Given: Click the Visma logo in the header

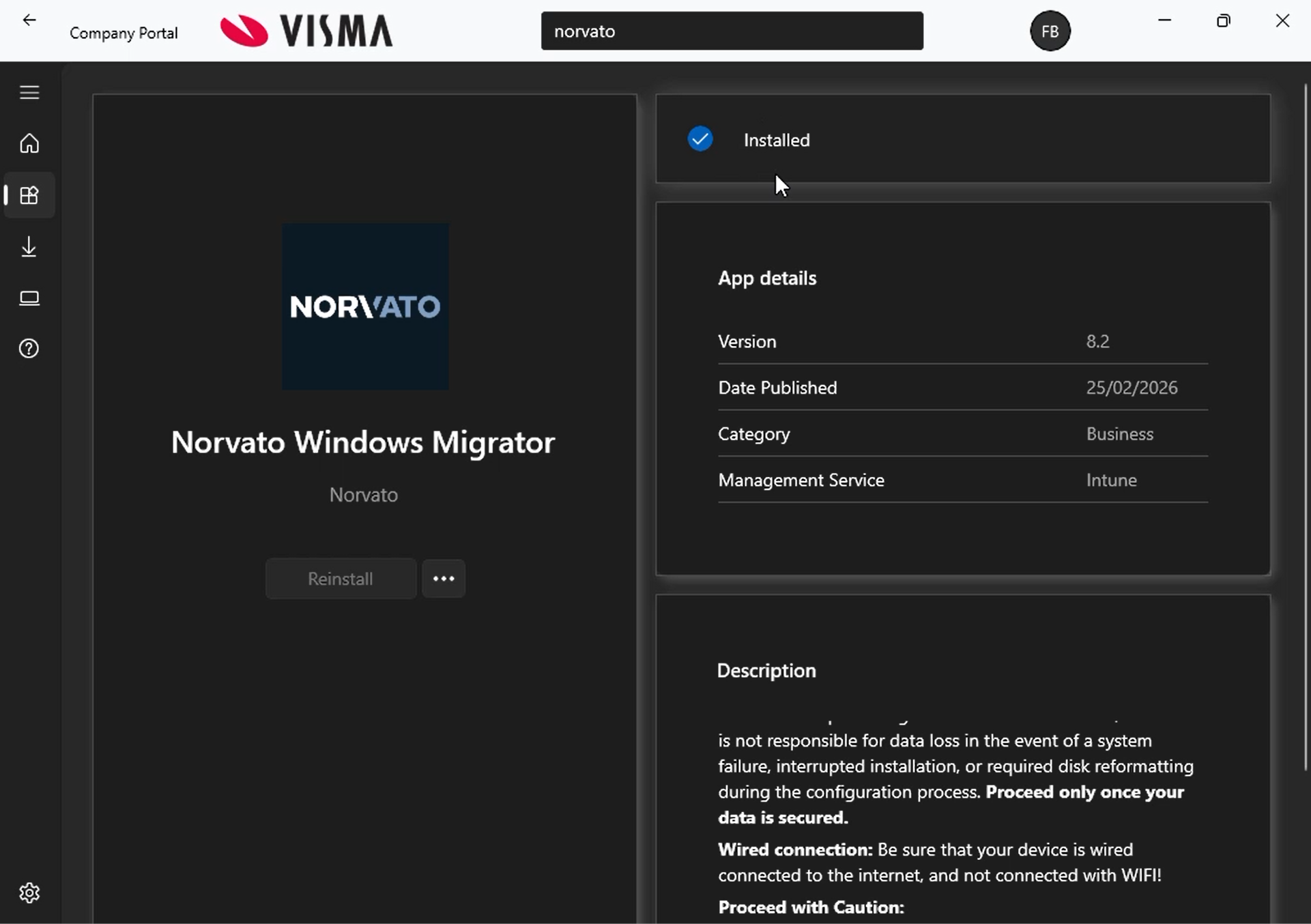Looking at the screenshot, I should pyautogui.click(x=306, y=30).
